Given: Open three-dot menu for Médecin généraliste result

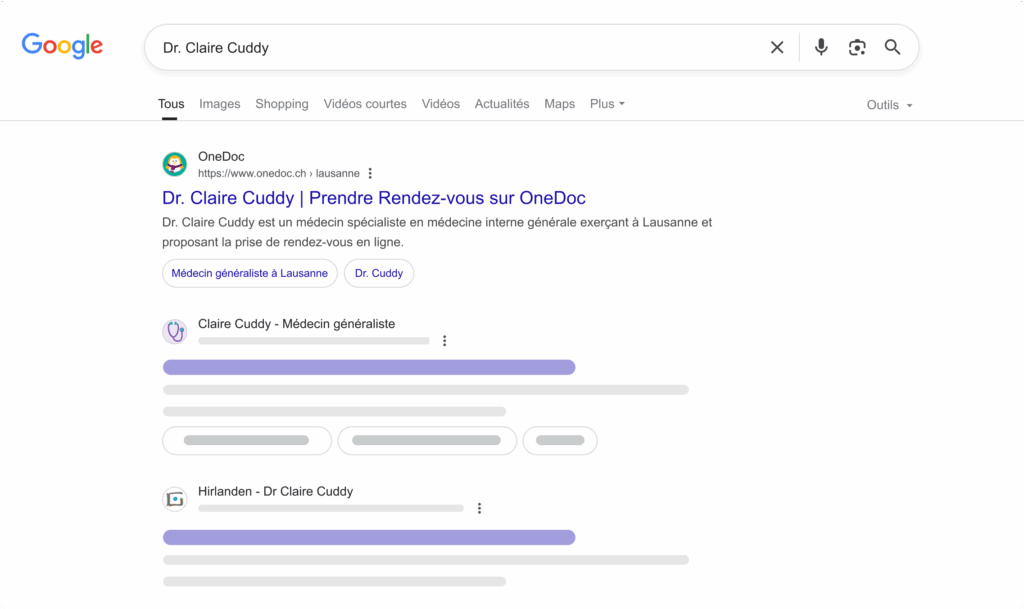Looking at the screenshot, I should tap(444, 341).
